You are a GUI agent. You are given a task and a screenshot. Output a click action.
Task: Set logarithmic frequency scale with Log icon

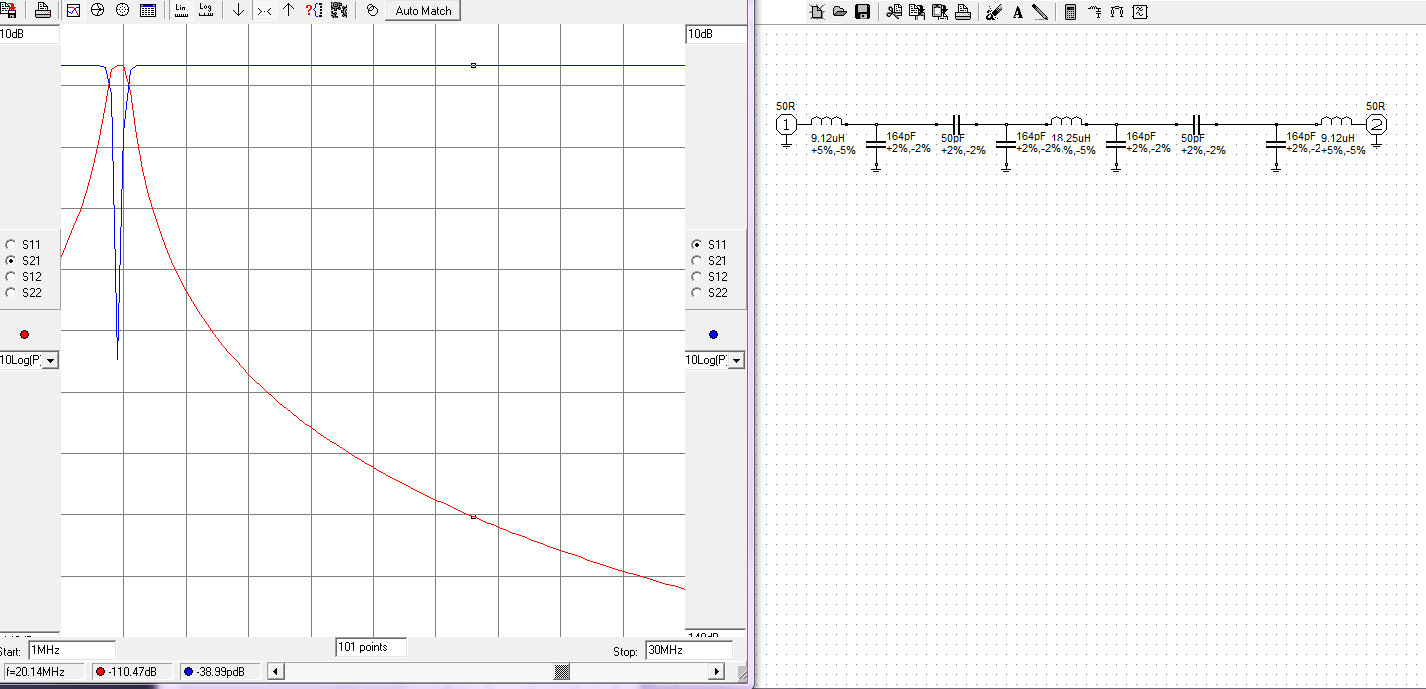coord(206,11)
